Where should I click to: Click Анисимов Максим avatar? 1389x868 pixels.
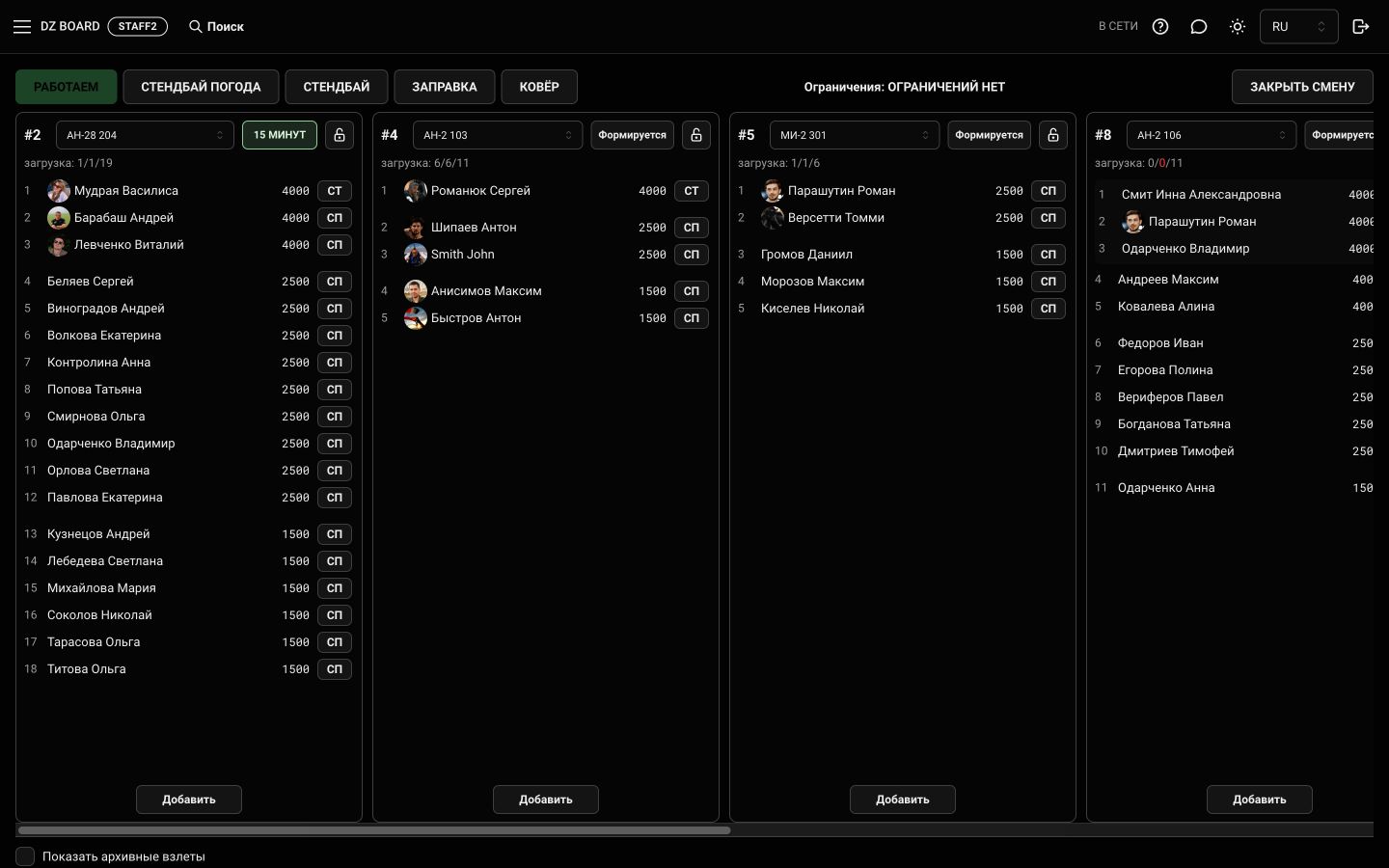point(416,291)
